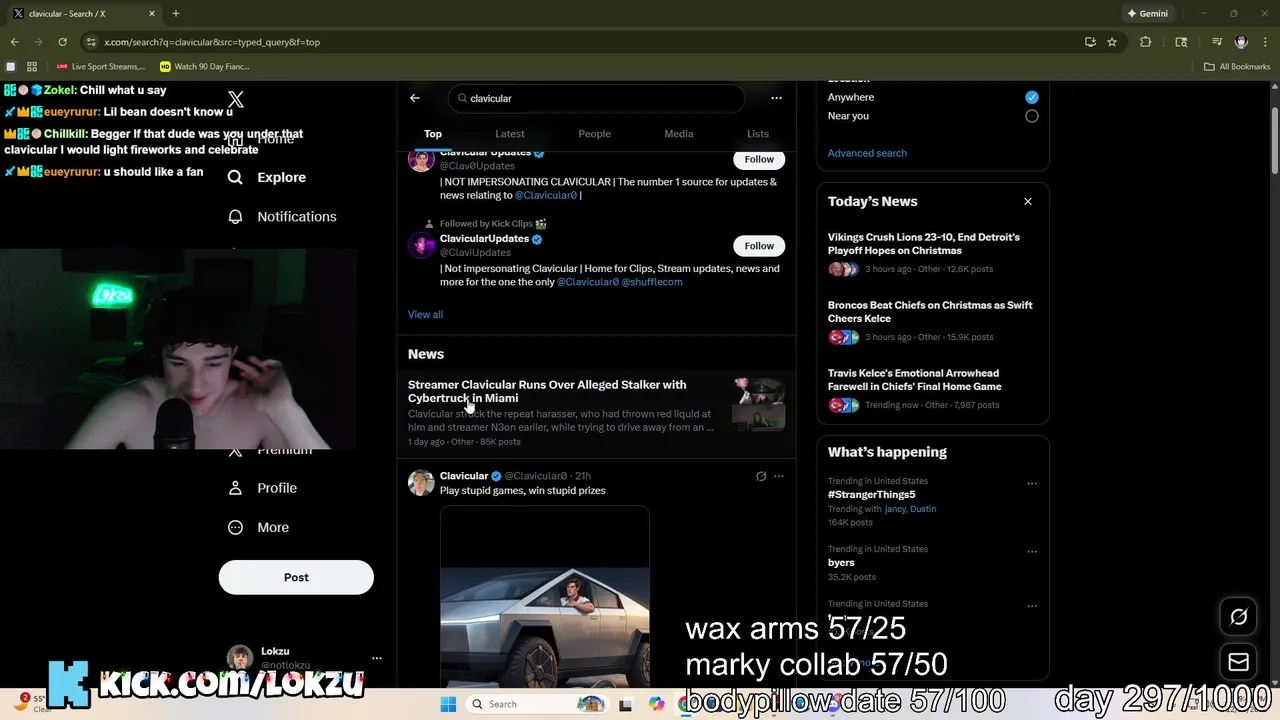Viewport: 1280px width, 720px height.
Task: Open the All Bookmarks folder
Action: (x=1237, y=67)
